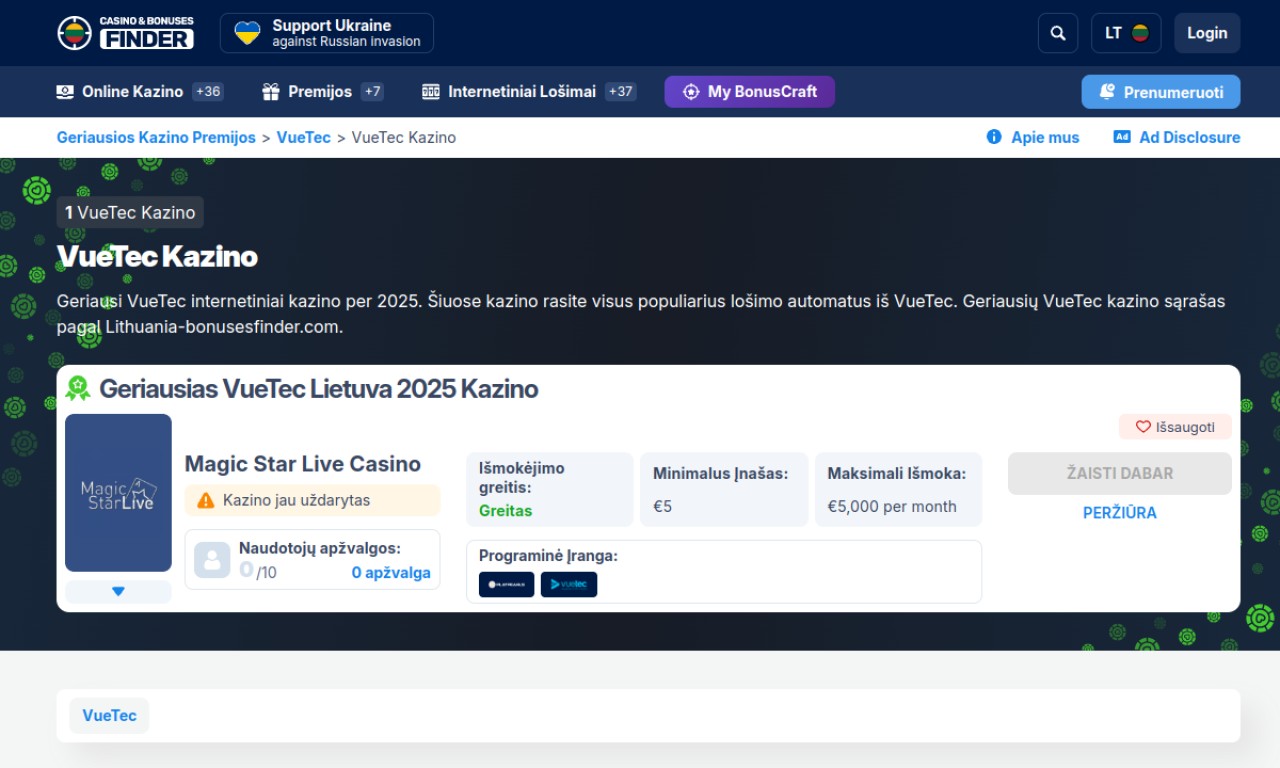The height and width of the screenshot is (768, 1280).
Task: Click the Premijos gift icon
Action: pos(271,92)
